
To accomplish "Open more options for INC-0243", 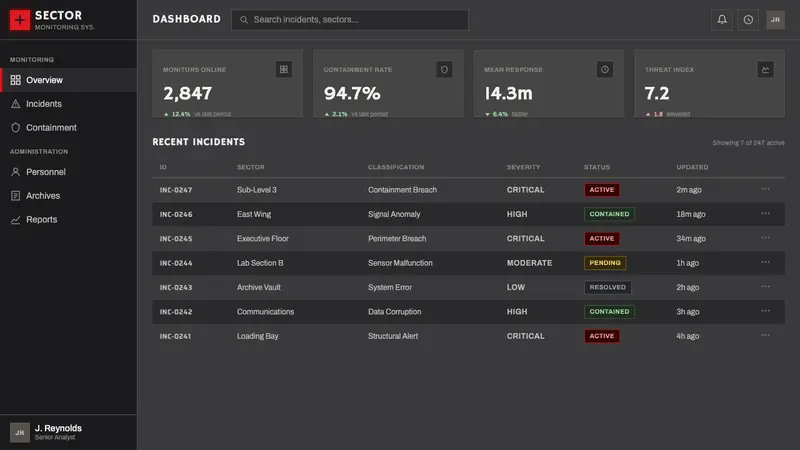I will [765, 287].
